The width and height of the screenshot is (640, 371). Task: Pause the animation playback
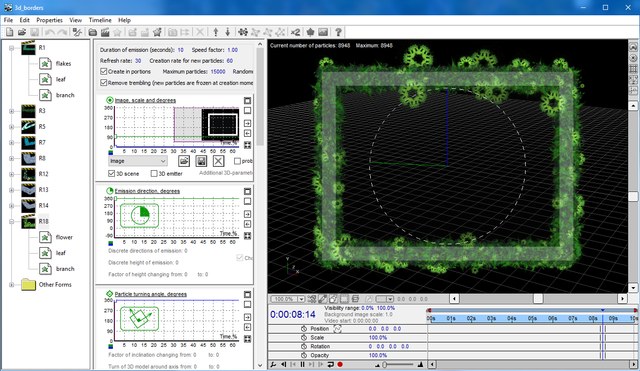coord(302,364)
